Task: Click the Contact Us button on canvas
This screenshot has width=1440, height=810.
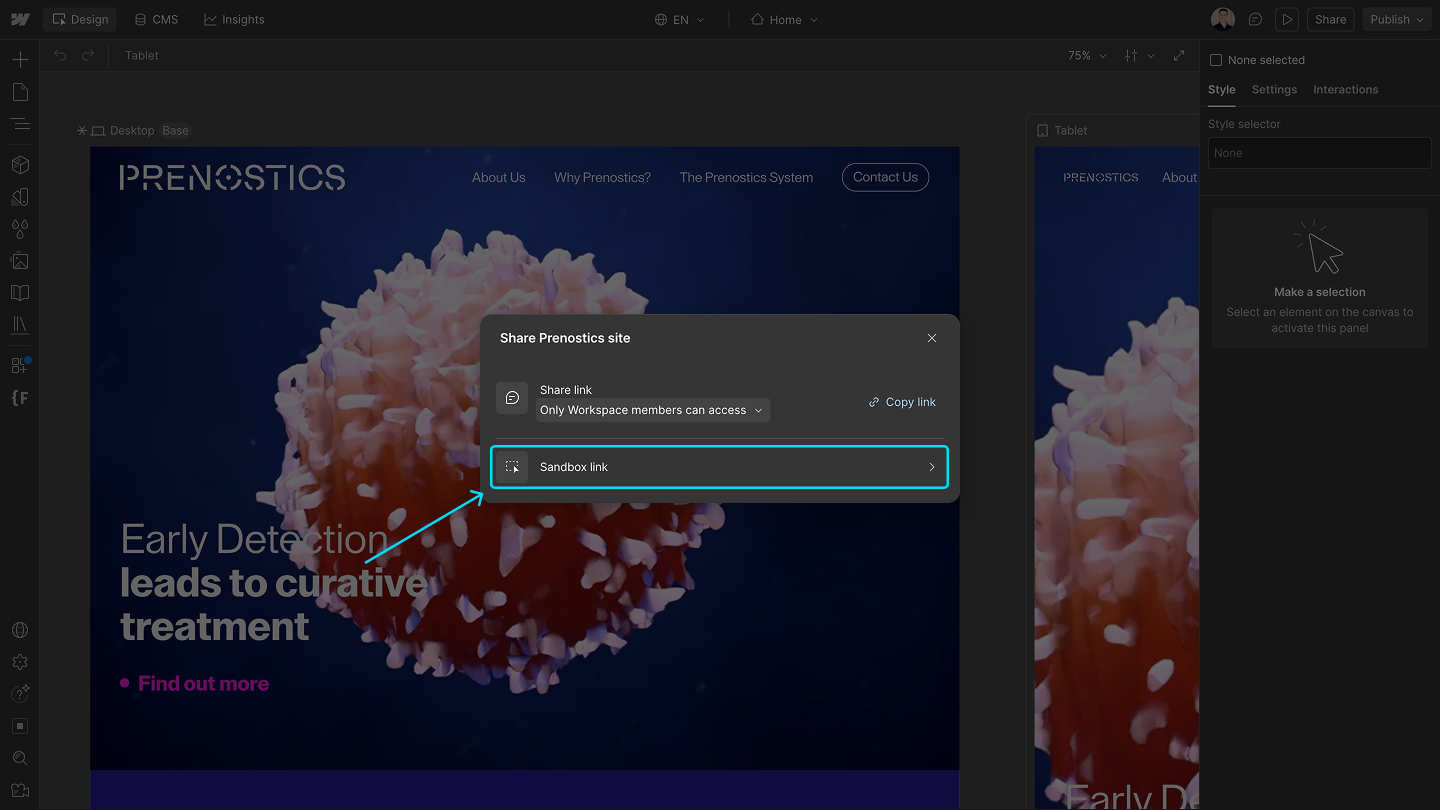Action: coord(885,177)
